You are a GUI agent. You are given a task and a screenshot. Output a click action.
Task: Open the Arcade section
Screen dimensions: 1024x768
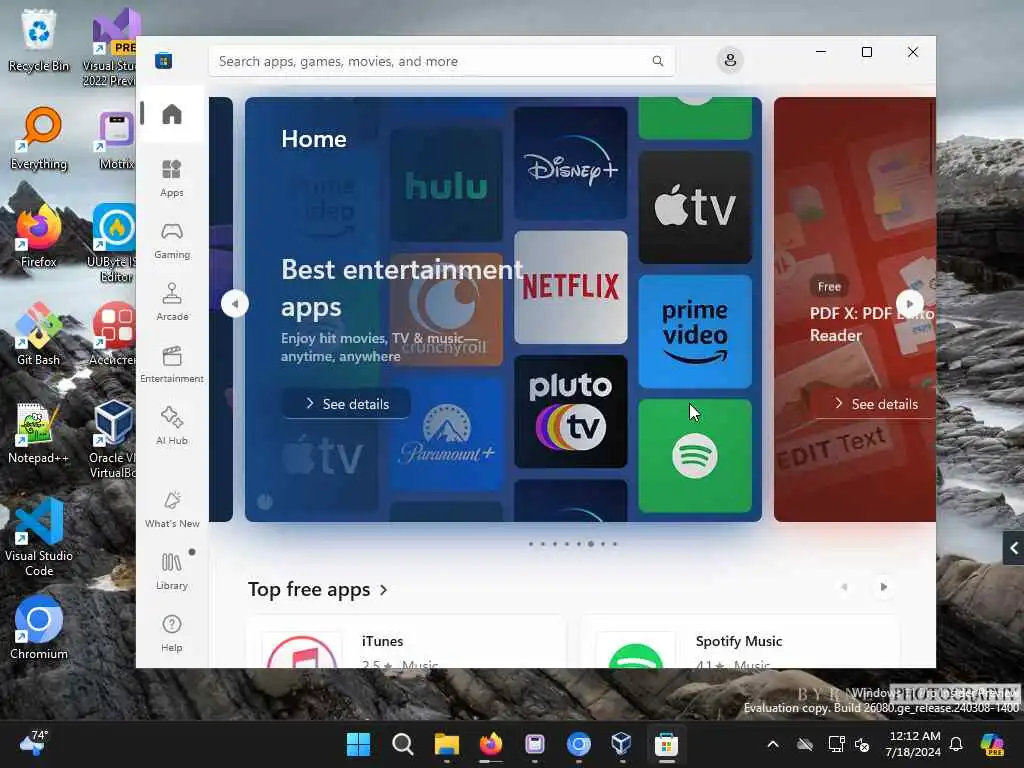click(172, 302)
